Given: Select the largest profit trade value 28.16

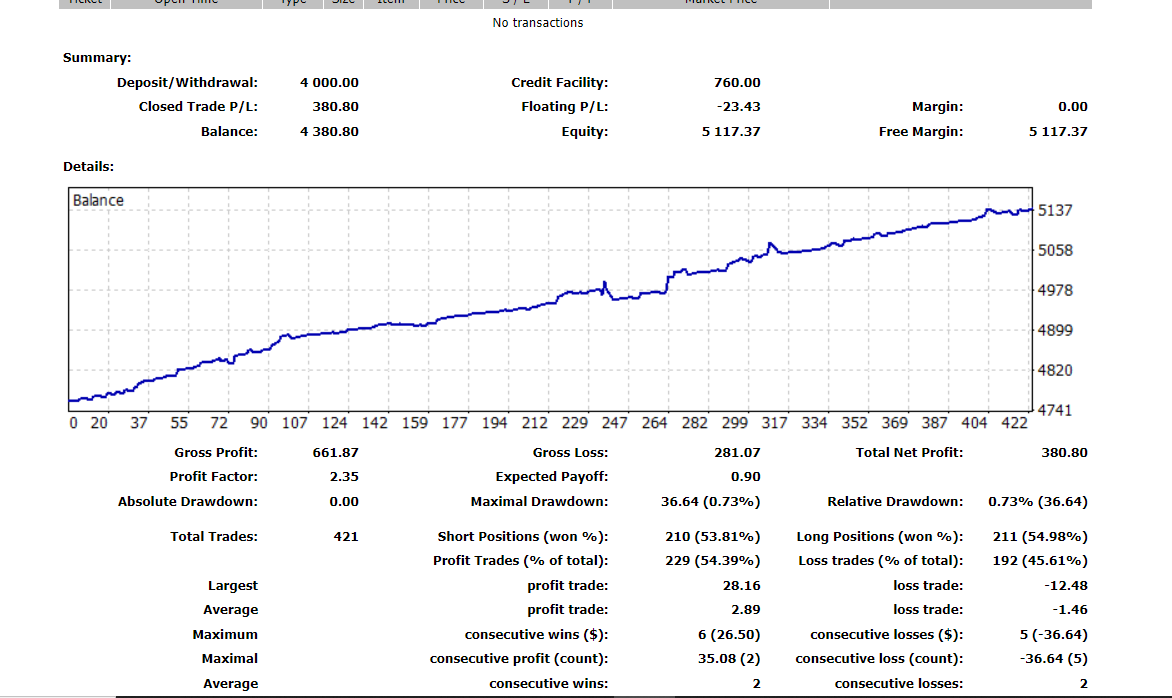Looking at the screenshot, I should (x=741, y=585).
